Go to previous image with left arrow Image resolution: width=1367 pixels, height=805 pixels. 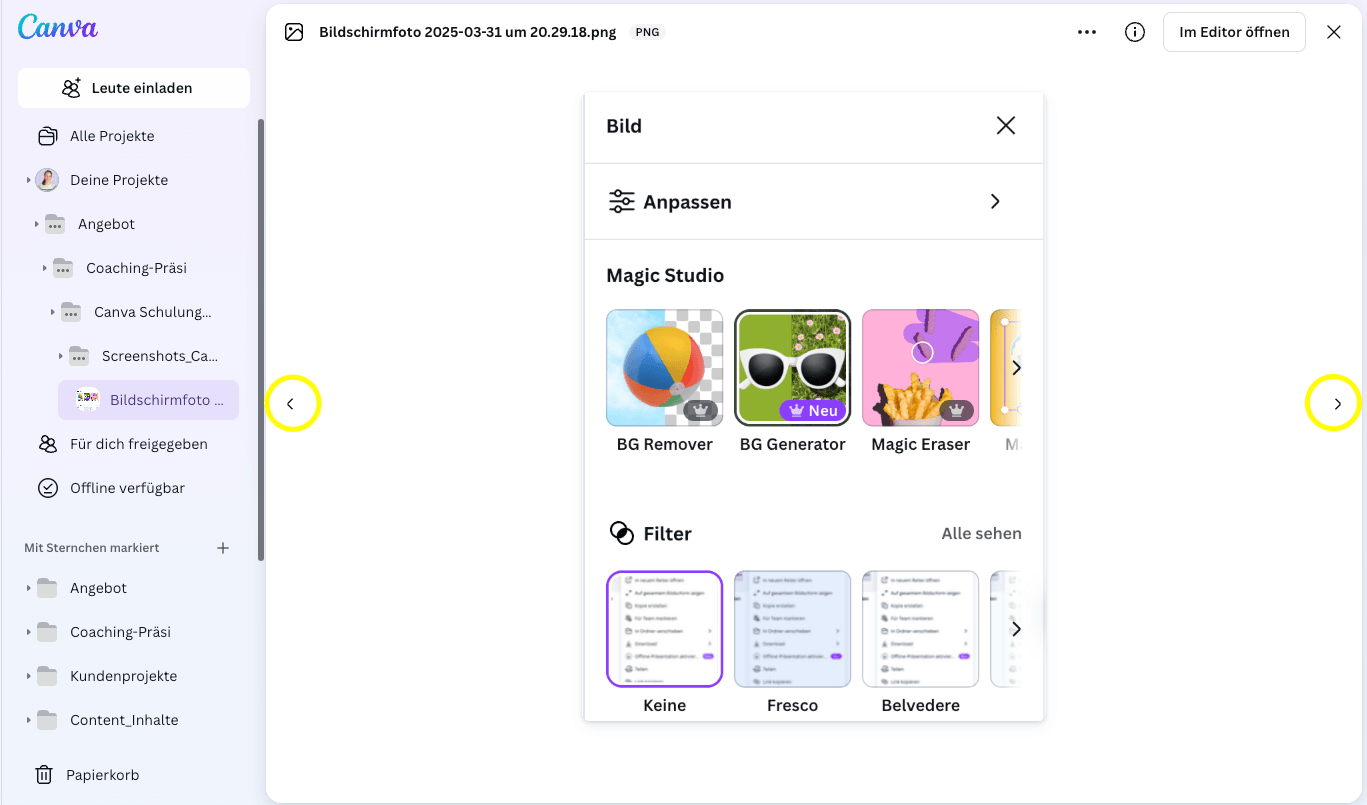tap(291, 404)
